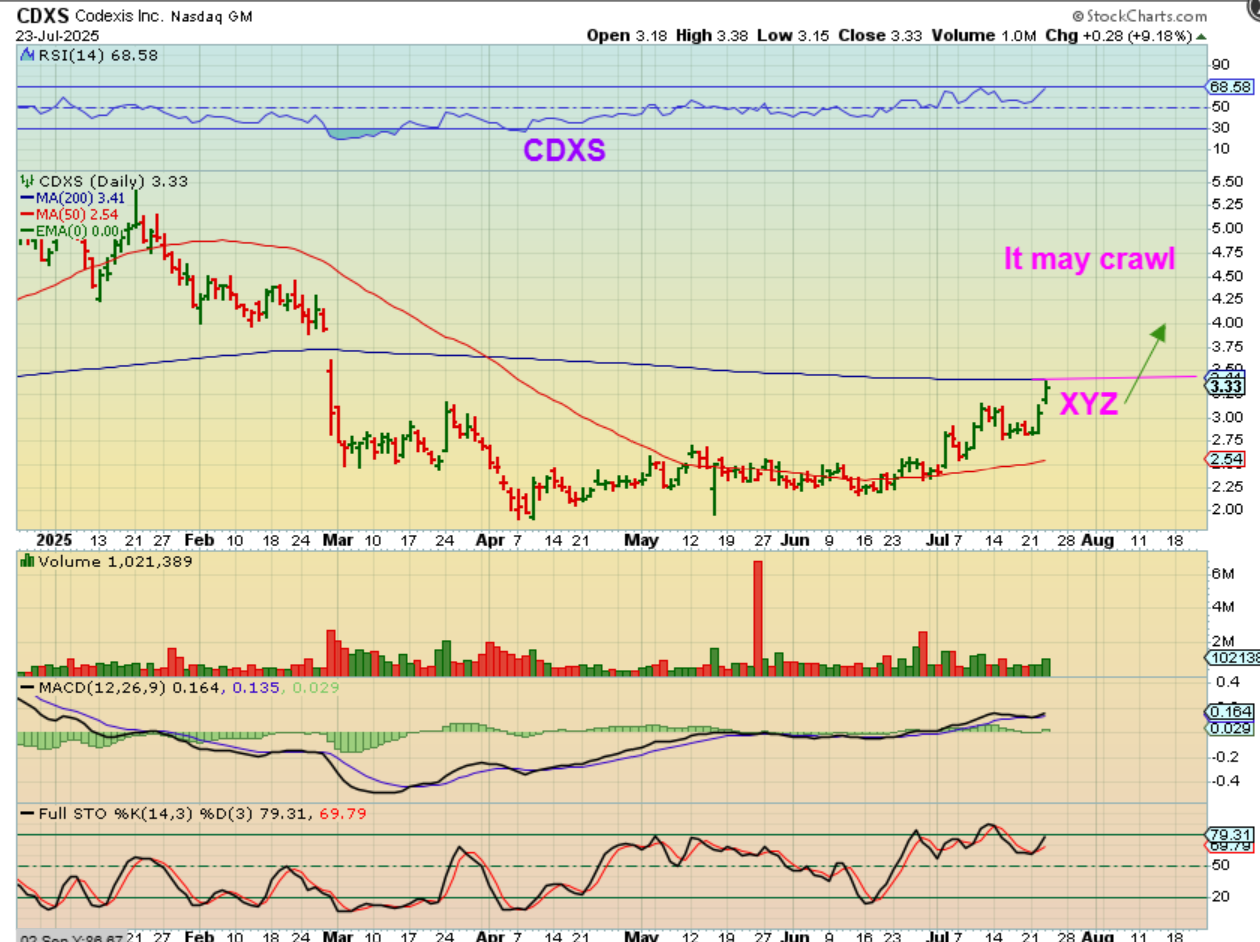Click the 5.50 price axis label

tap(1225, 181)
